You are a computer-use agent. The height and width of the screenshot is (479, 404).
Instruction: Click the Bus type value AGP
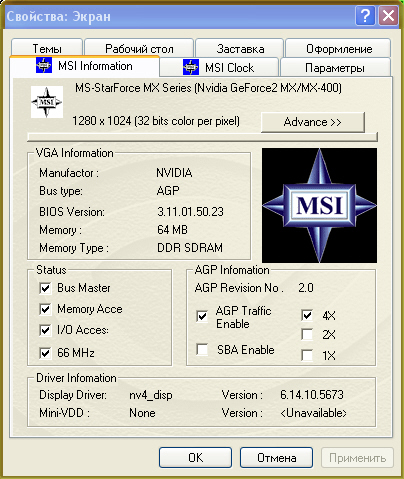pos(168,191)
